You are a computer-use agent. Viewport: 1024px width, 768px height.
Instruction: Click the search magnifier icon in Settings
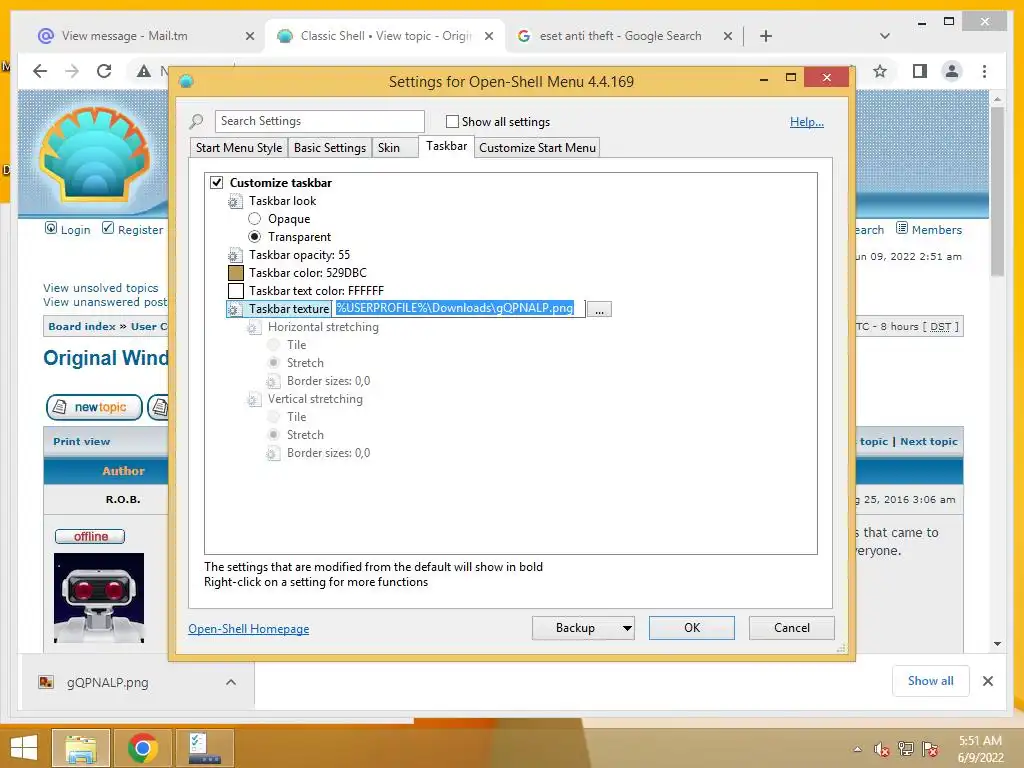(x=196, y=121)
